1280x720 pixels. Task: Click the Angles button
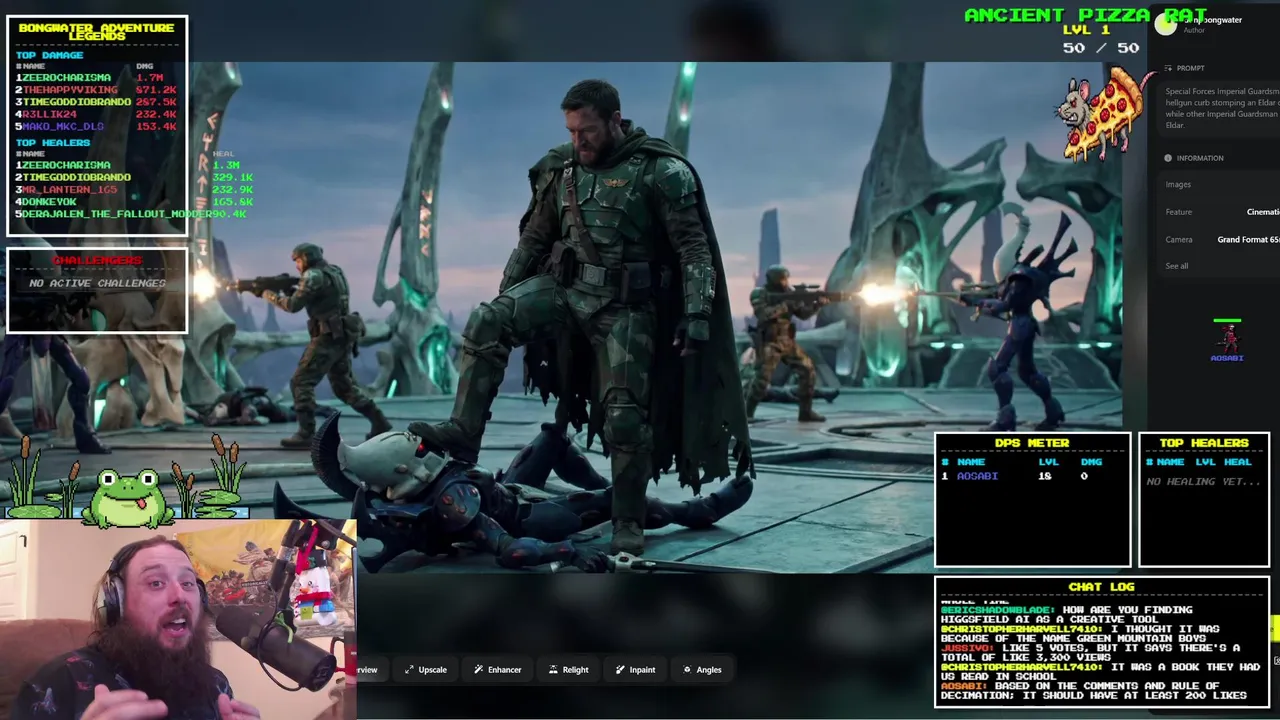702,670
